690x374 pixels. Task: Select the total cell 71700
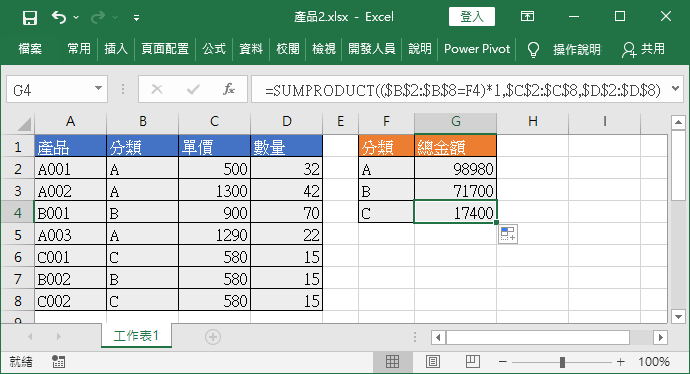coord(455,191)
